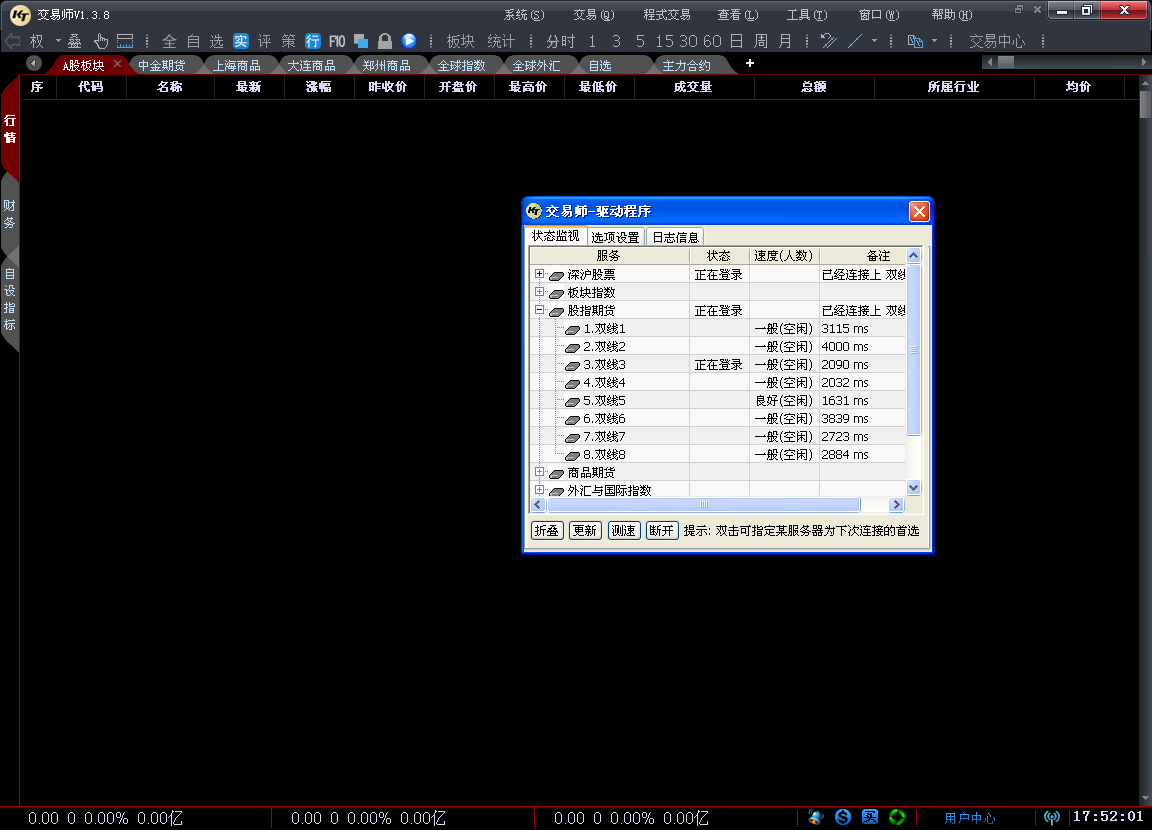Click the 行 industry sector icon
The image size is (1152, 830).
pyautogui.click(x=313, y=41)
